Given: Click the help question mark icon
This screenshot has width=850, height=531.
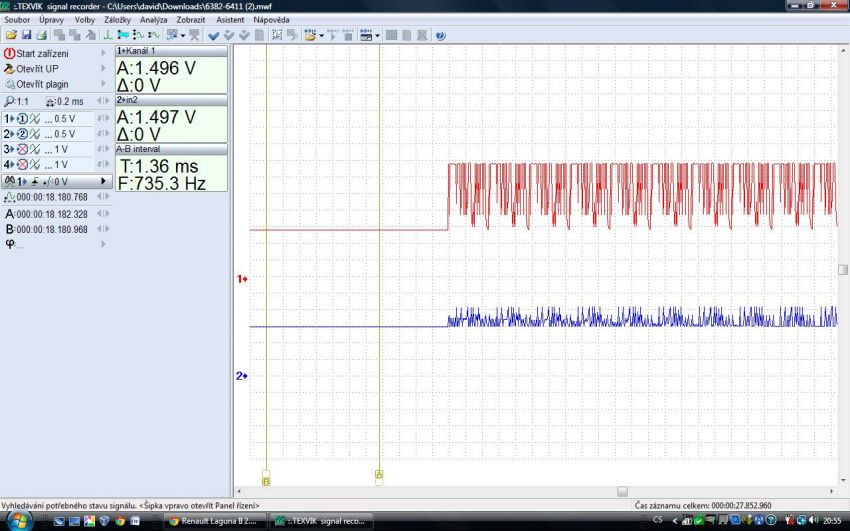Looking at the screenshot, I should tap(441, 36).
